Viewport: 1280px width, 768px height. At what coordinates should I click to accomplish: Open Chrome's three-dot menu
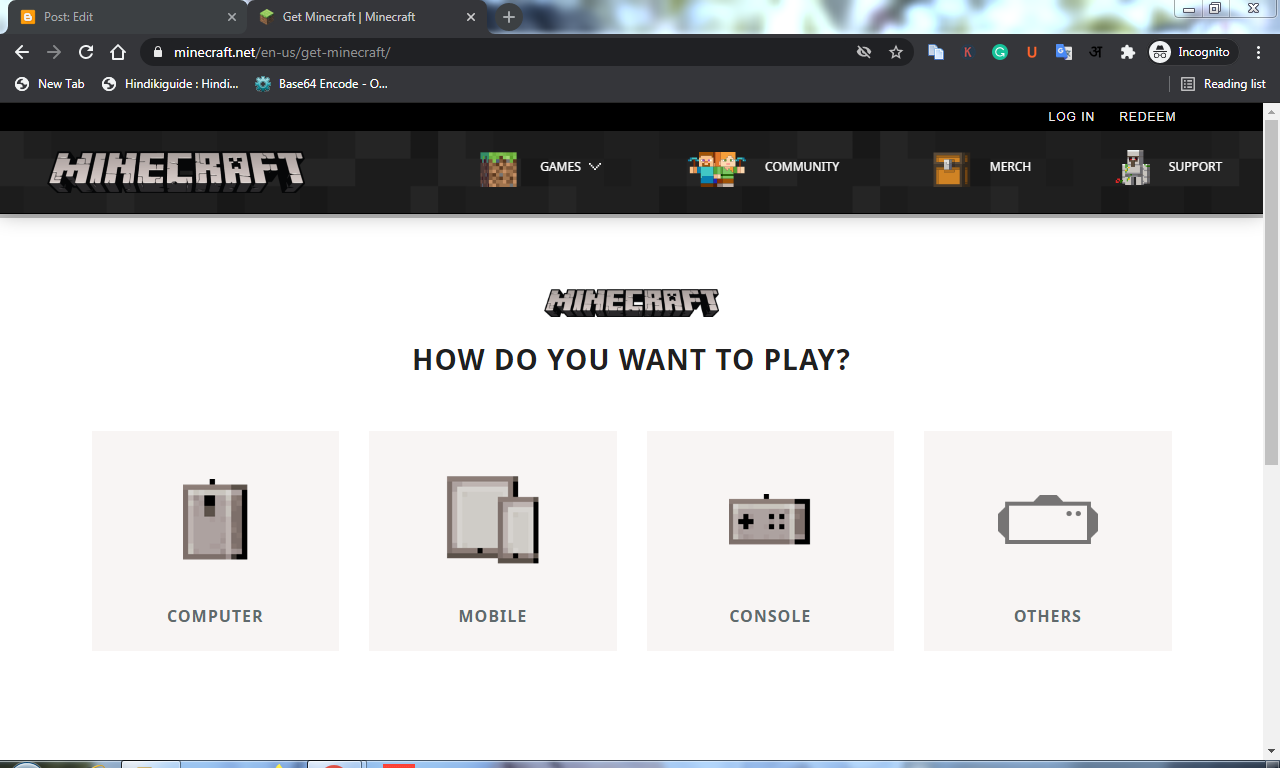1258,52
